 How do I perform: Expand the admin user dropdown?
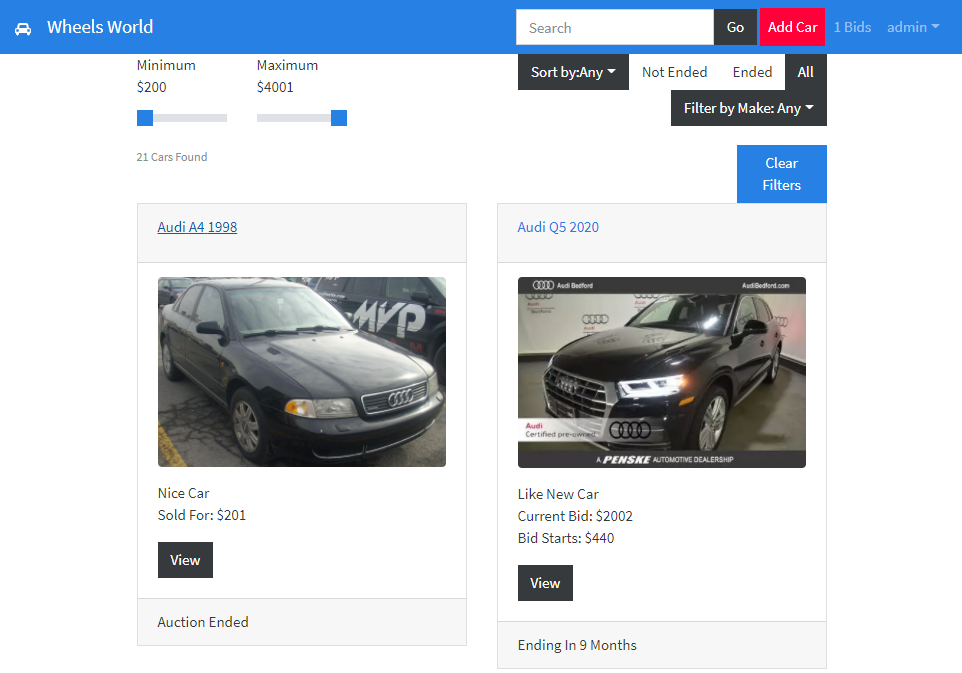coord(912,27)
